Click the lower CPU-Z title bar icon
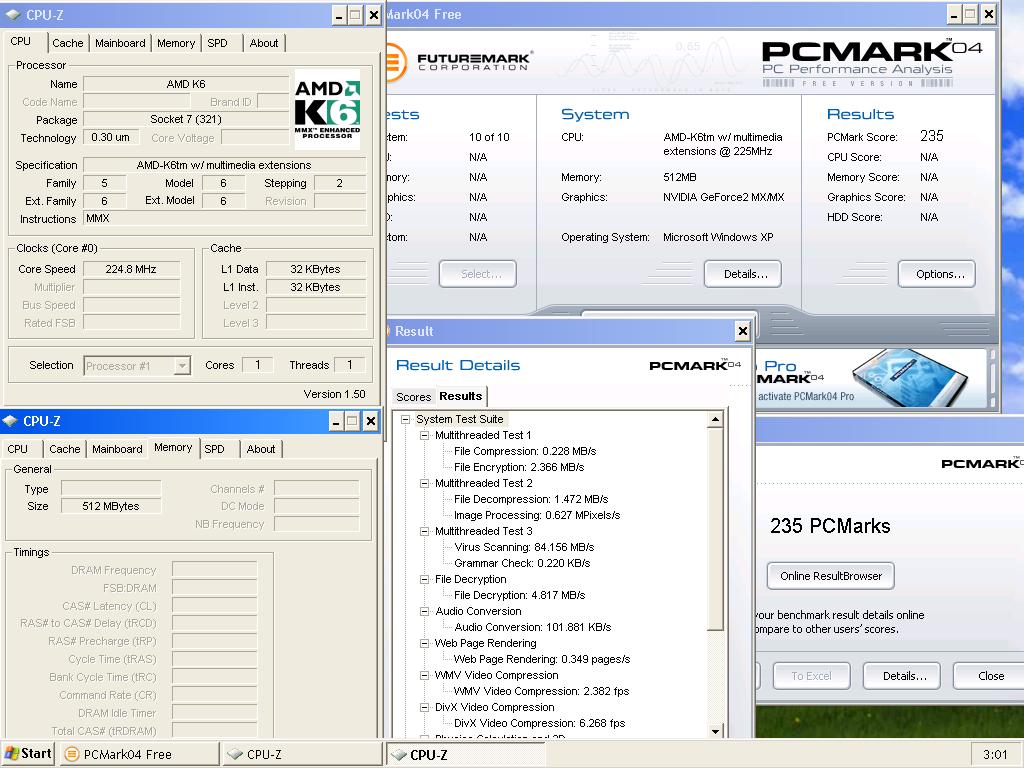The image size is (1024, 768). [10, 421]
